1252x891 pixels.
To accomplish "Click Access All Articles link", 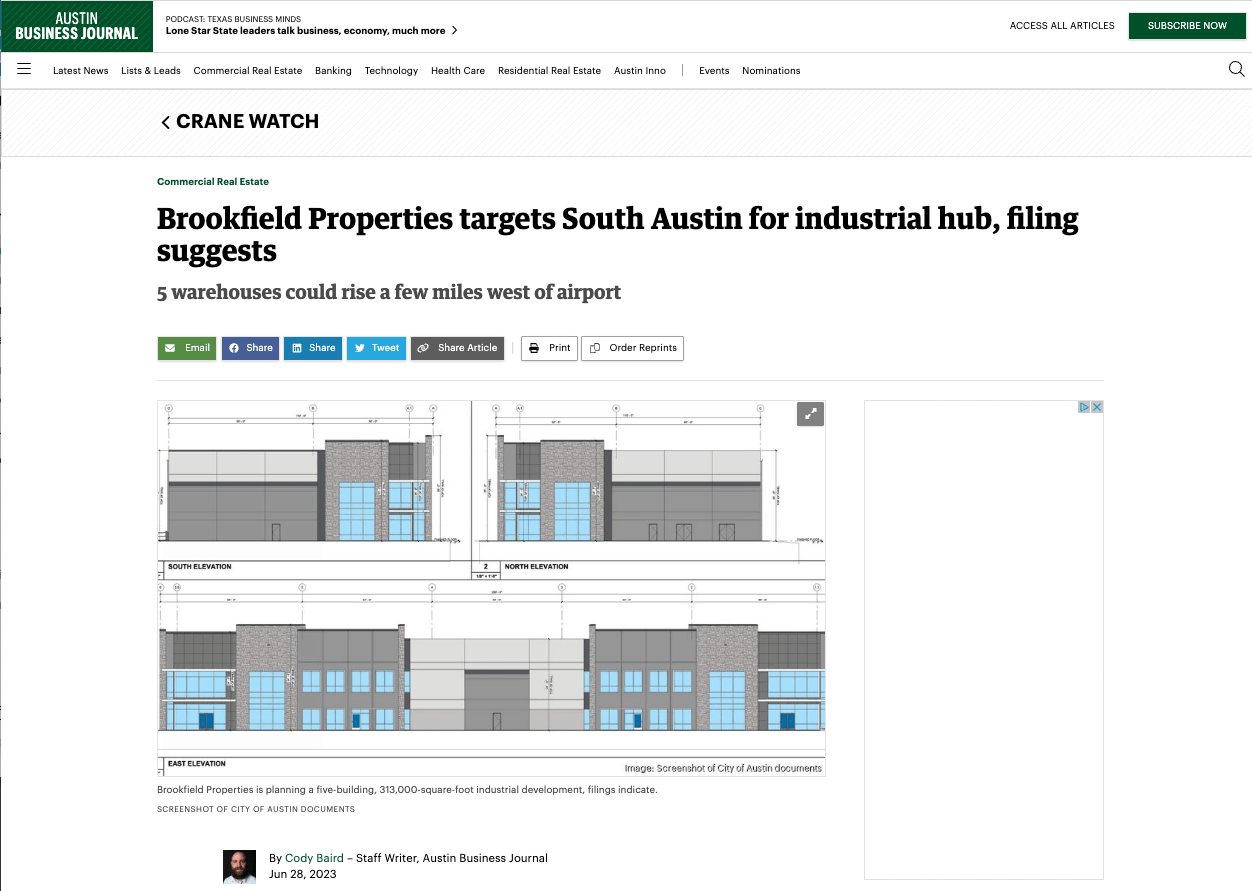I will pyautogui.click(x=1062, y=26).
